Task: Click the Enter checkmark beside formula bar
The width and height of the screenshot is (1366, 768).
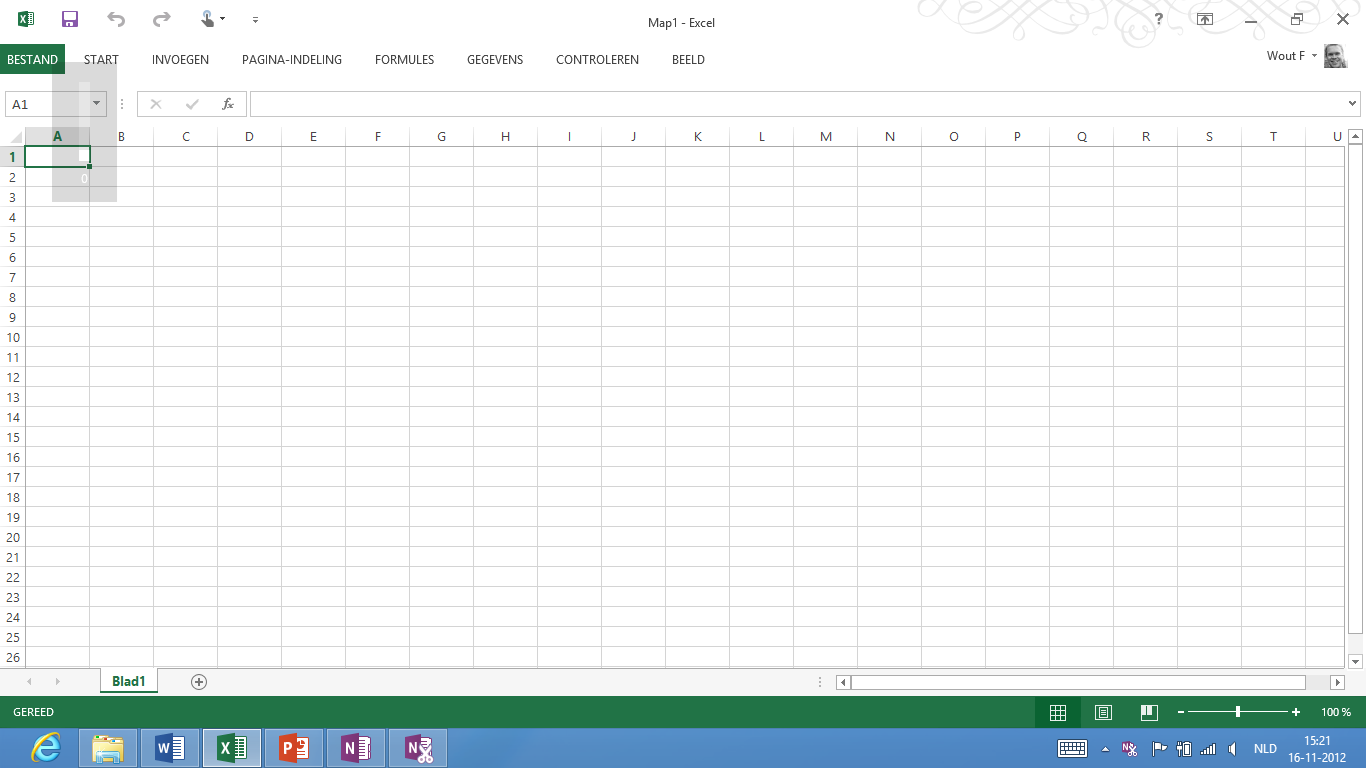Action: [x=192, y=104]
